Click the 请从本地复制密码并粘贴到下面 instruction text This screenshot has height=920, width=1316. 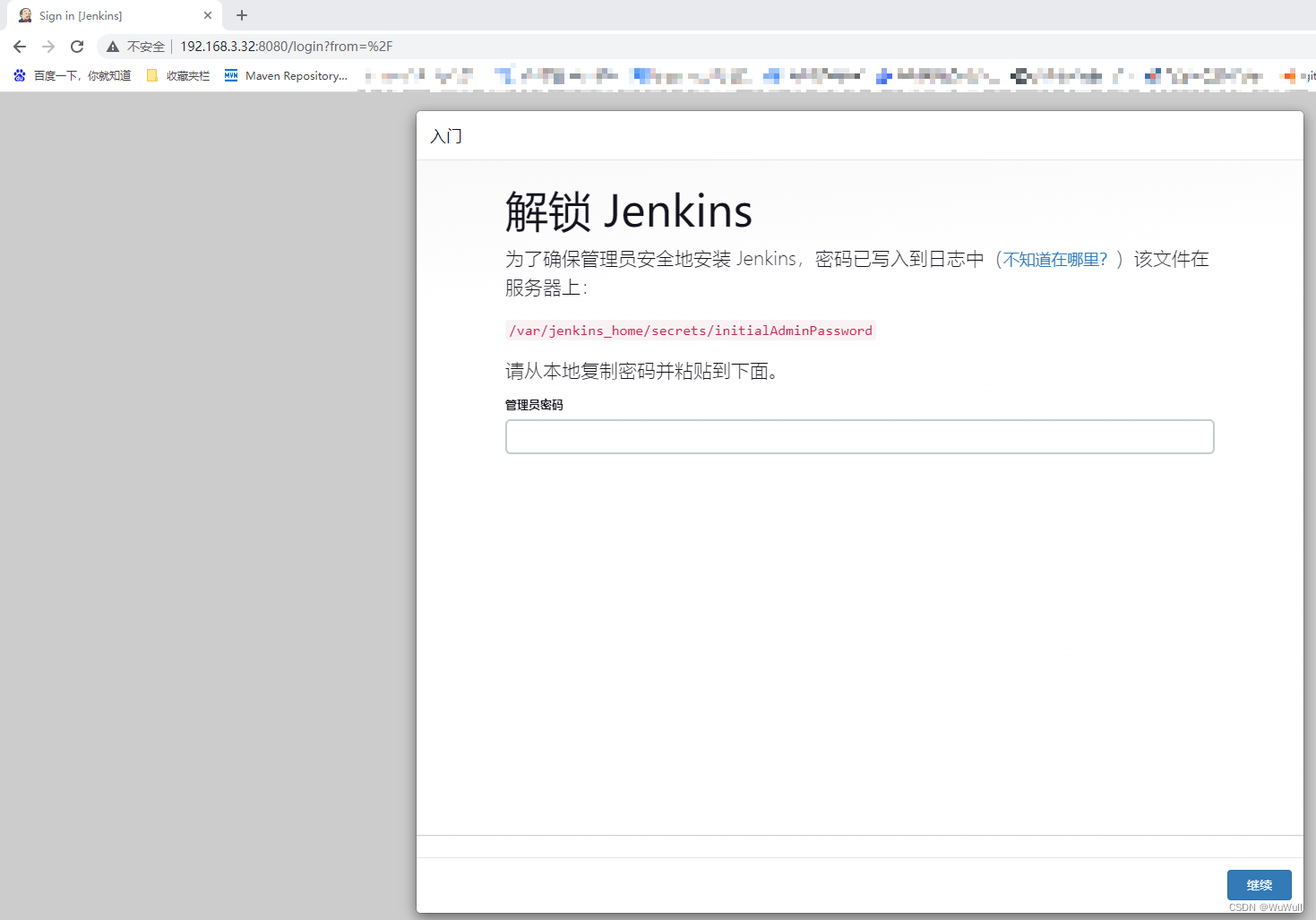[641, 372]
